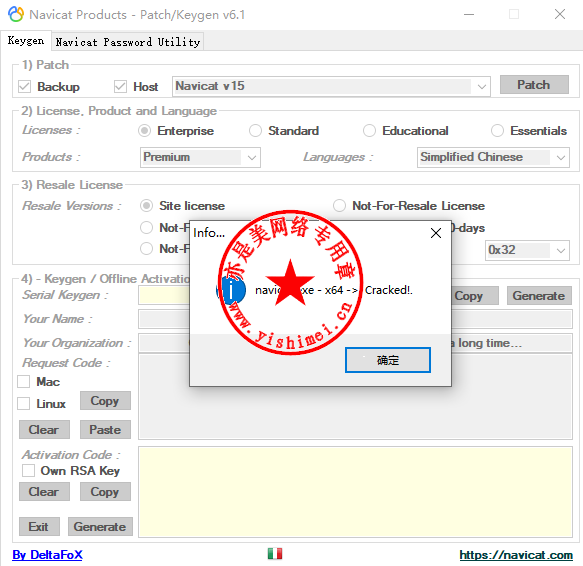Click the Italian flag icon at bottom
Image resolution: width=583 pixels, height=566 pixels.
tap(275, 554)
